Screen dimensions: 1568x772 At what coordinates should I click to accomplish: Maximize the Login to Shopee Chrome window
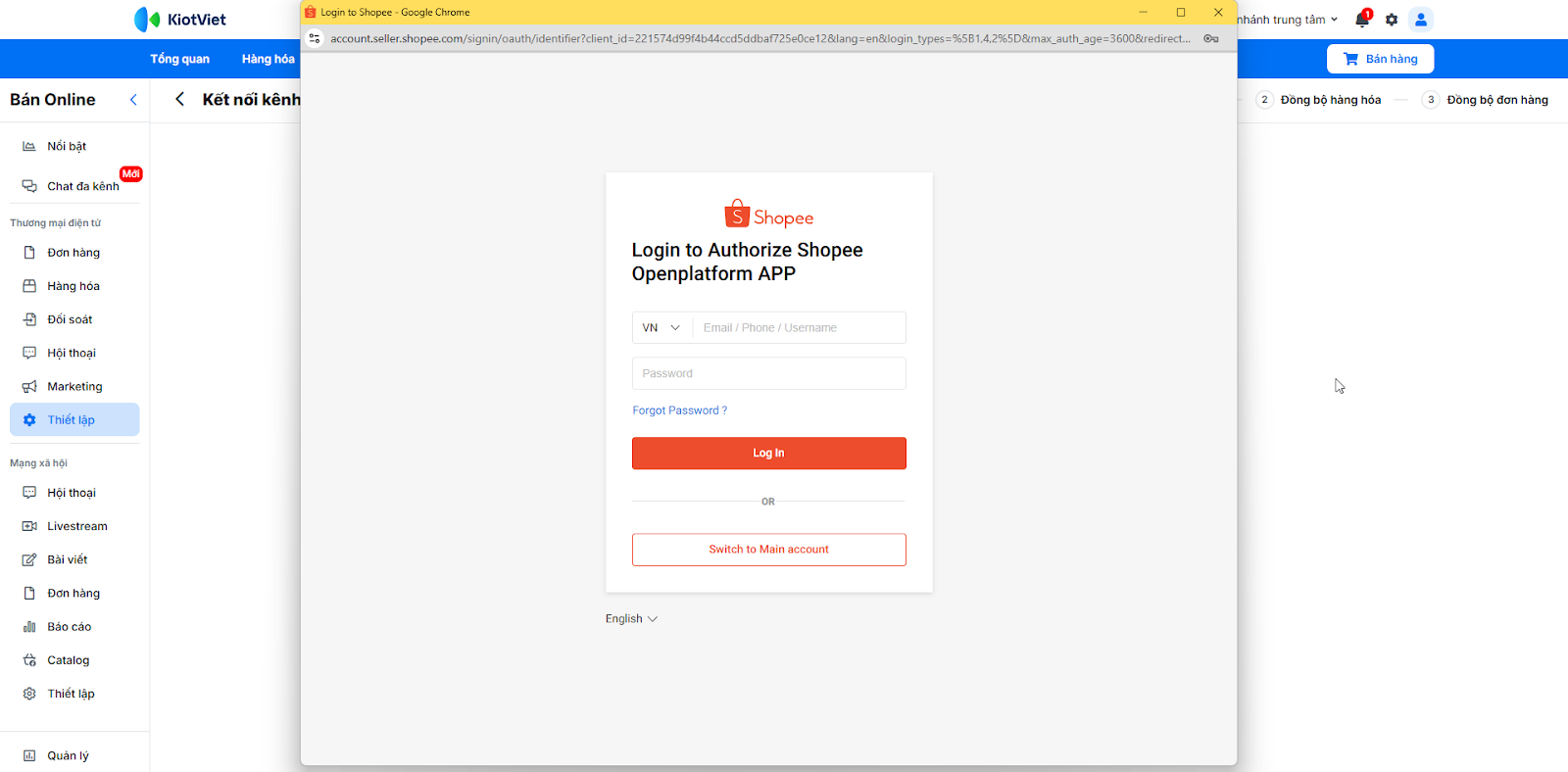pyautogui.click(x=1181, y=12)
